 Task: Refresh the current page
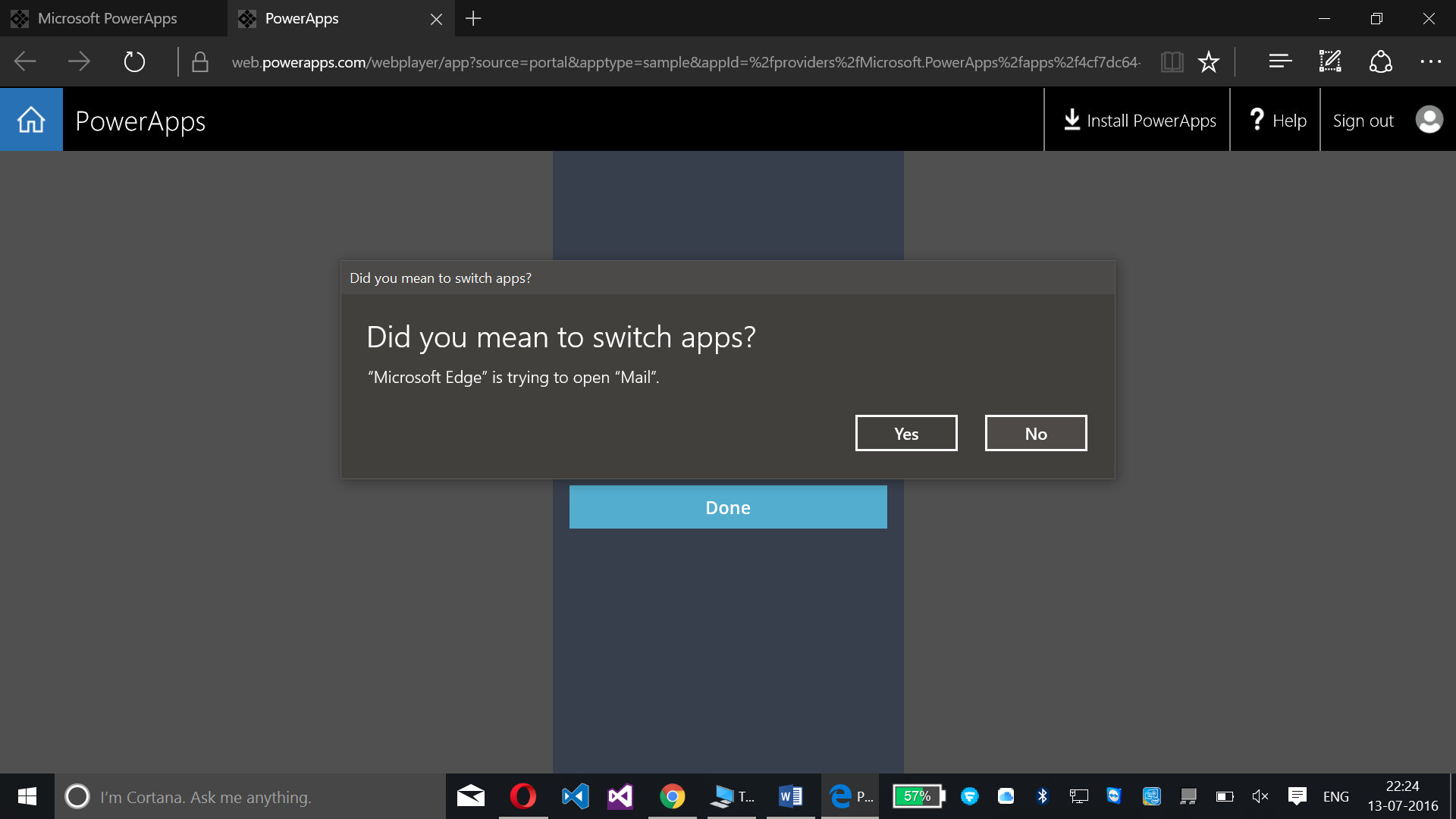pos(134,61)
